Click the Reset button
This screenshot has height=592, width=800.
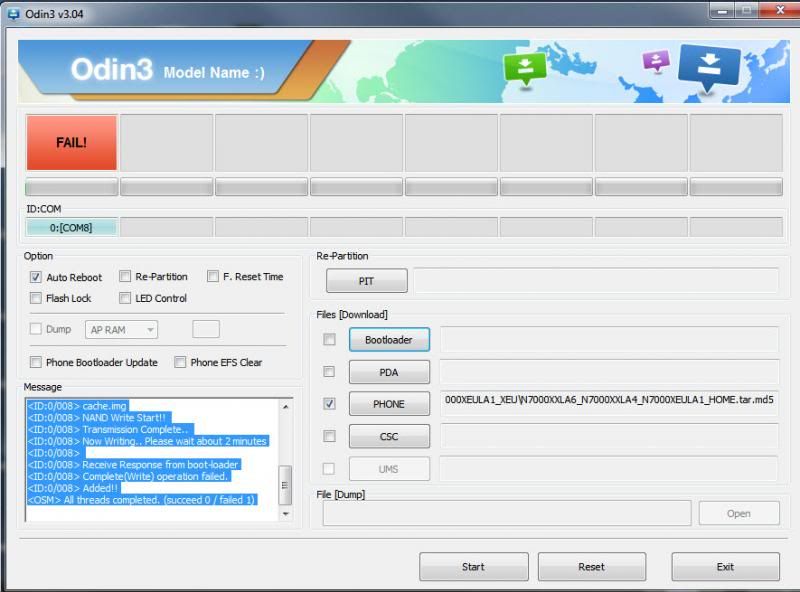pyautogui.click(x=592, y=566)
